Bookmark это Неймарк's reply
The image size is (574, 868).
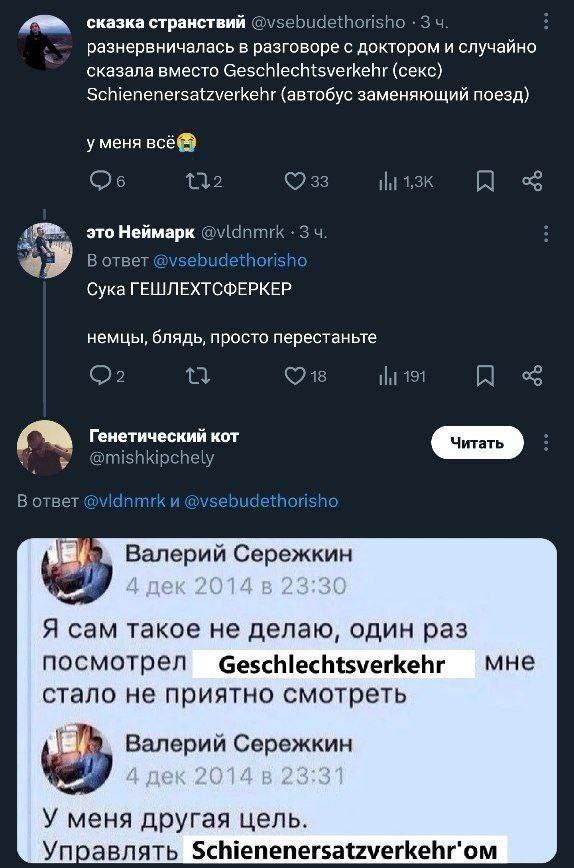(485, 376)
